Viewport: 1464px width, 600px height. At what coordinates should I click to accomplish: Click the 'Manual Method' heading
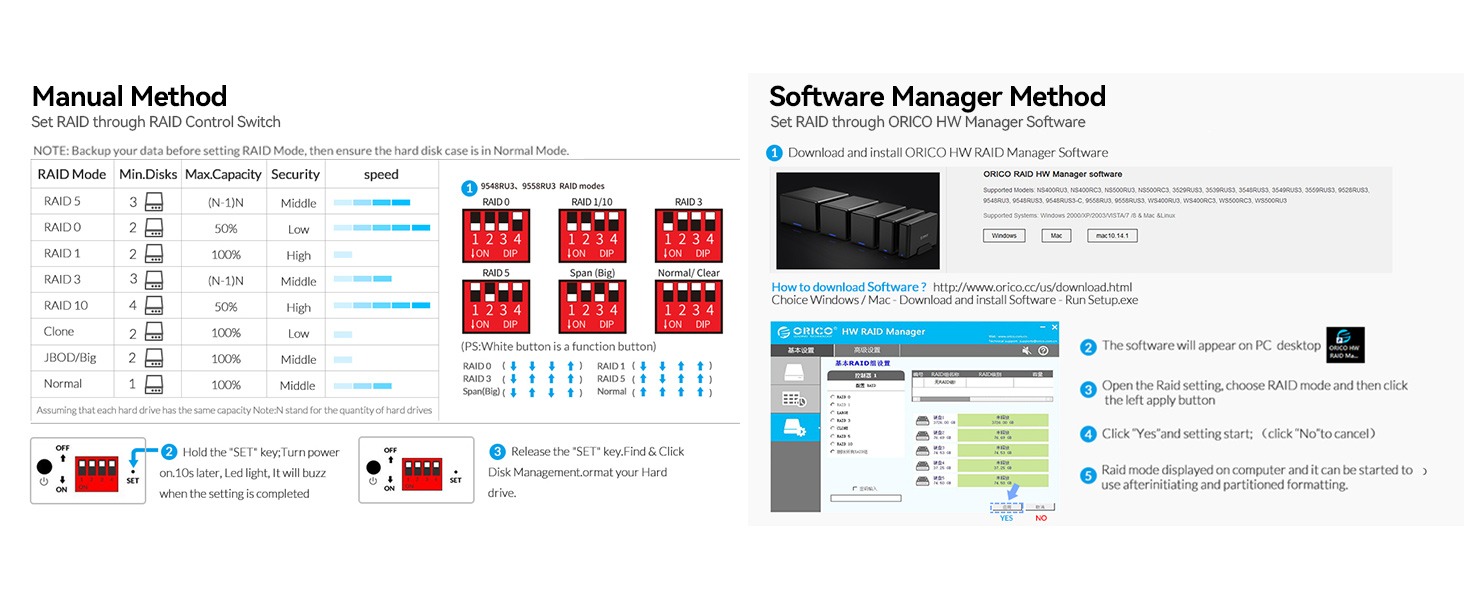[x=130, y=96]
